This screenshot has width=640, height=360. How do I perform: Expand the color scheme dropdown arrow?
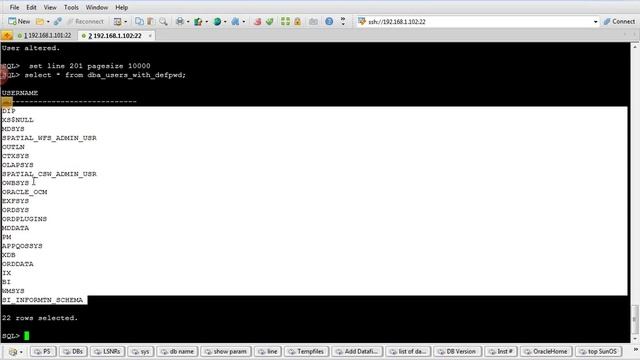[207, 22]
